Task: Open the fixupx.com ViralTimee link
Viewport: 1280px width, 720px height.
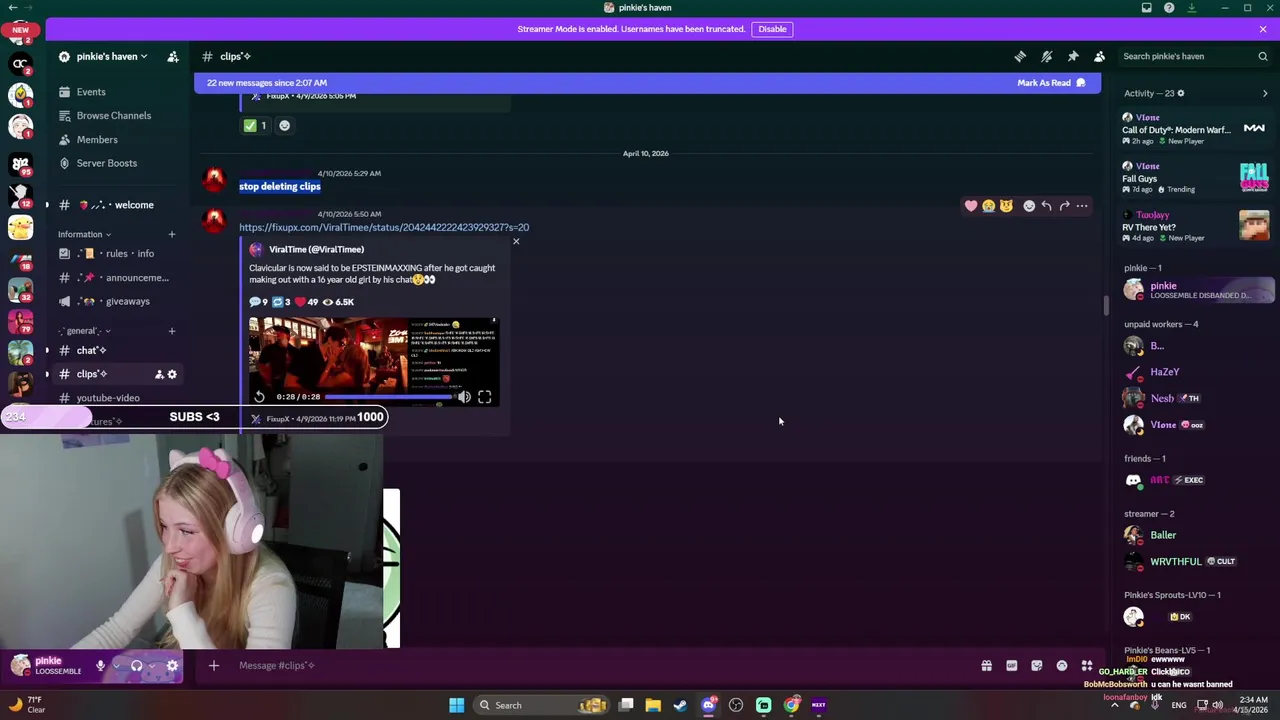Action: pyautogui.click(x=384, y=227)
